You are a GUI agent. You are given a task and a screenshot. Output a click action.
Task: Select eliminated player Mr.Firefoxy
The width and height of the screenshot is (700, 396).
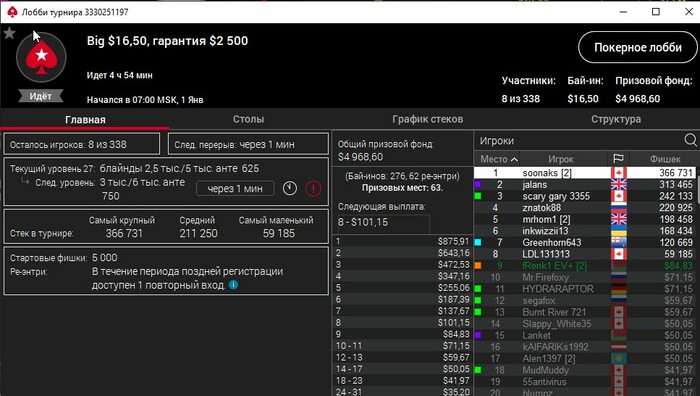[x=584, y=277]
